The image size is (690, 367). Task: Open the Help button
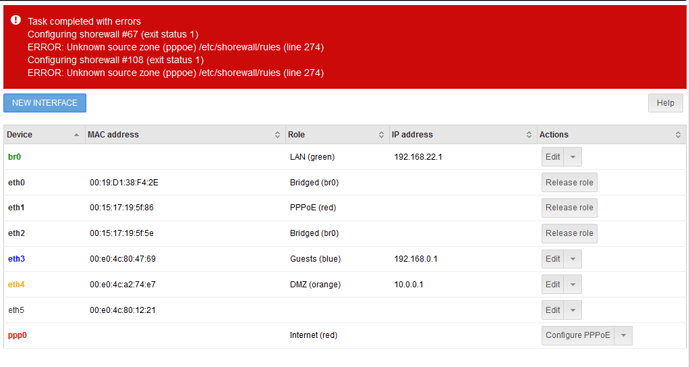(665, 103)
